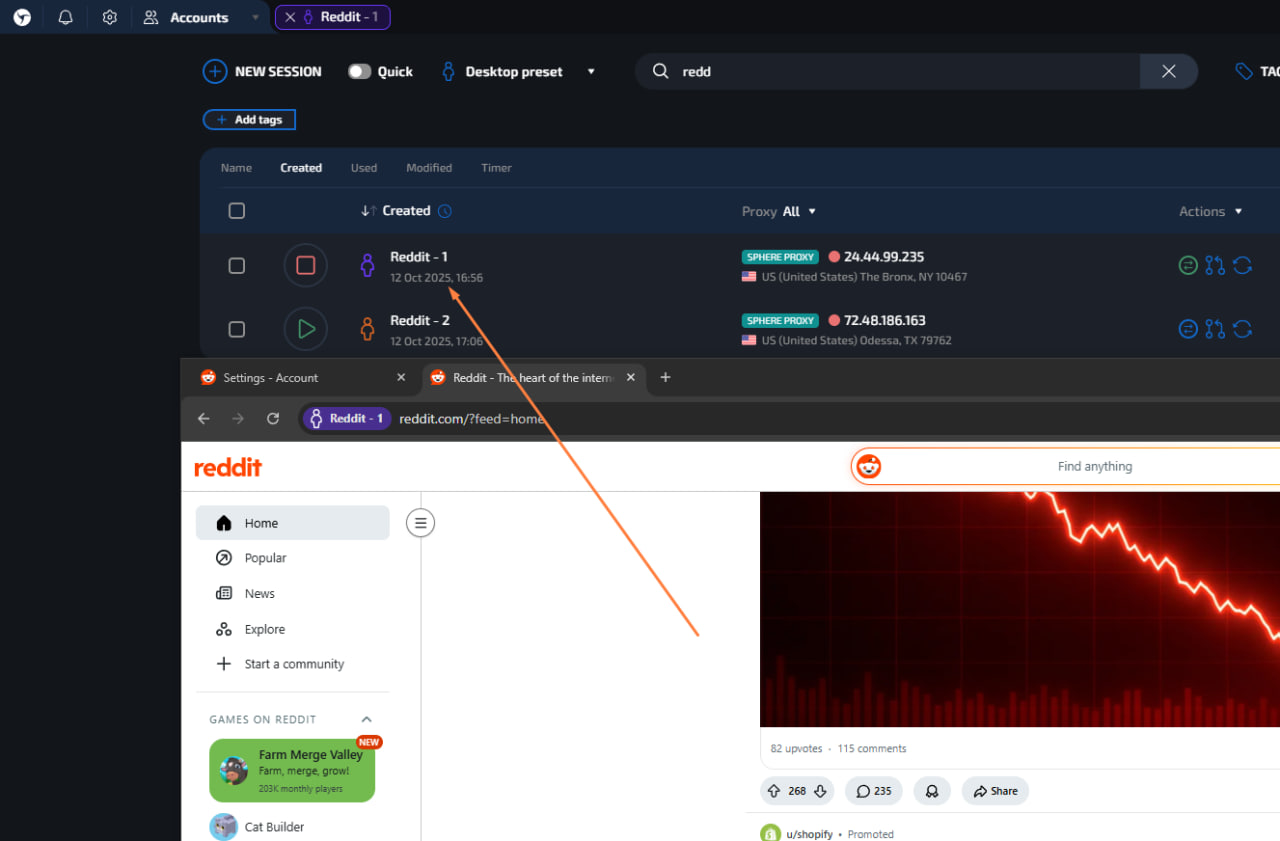Expand the Desktop preset dropdown arrow
Image resolution: width=1280 pixels, height=841 pixels.
591,71
